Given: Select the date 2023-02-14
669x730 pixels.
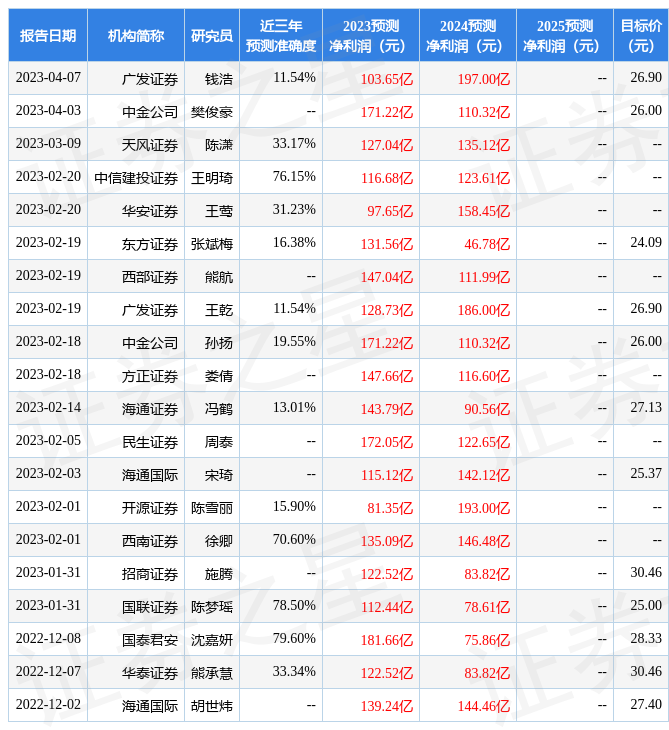Looking at the screenshot, I should [x=48, y=408].
